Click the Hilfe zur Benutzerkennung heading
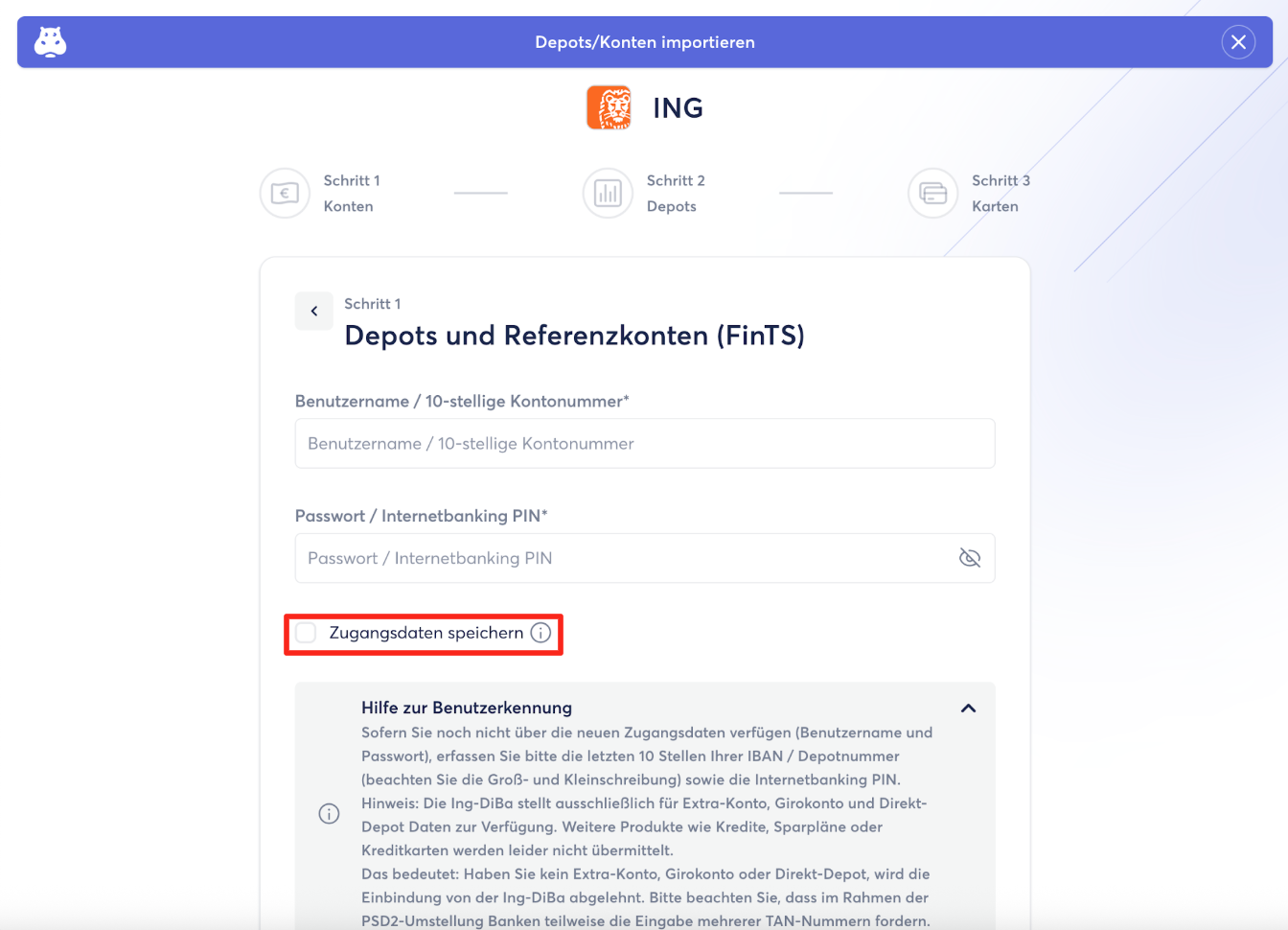Image resolution: width=1288 pixels, height=930 pixels. [x=466, y=708]
